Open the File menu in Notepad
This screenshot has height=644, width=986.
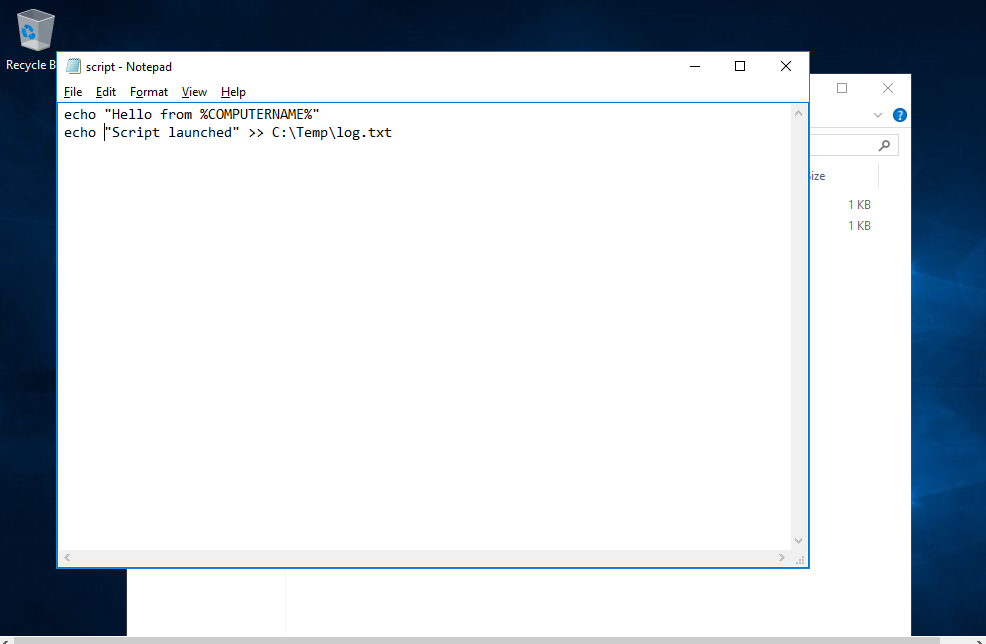pos(73,92)
